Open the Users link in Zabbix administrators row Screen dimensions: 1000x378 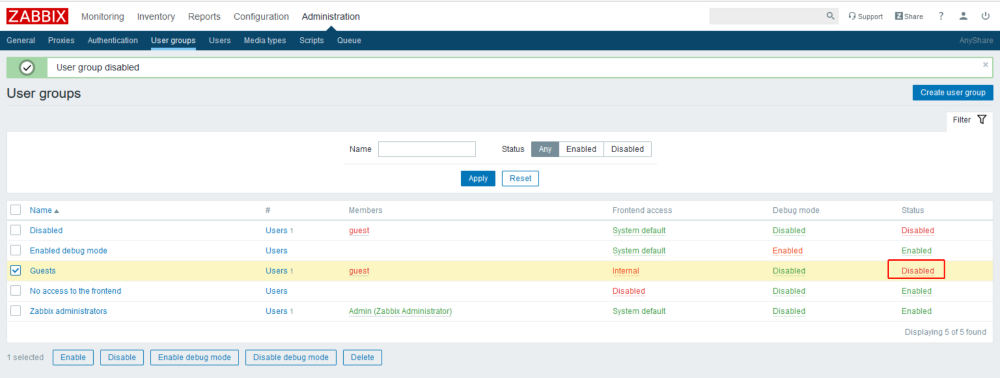click(x=276, y=311)
